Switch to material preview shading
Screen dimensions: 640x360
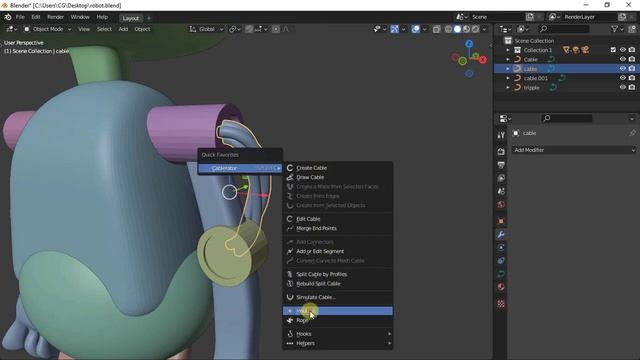click(467, 29)
